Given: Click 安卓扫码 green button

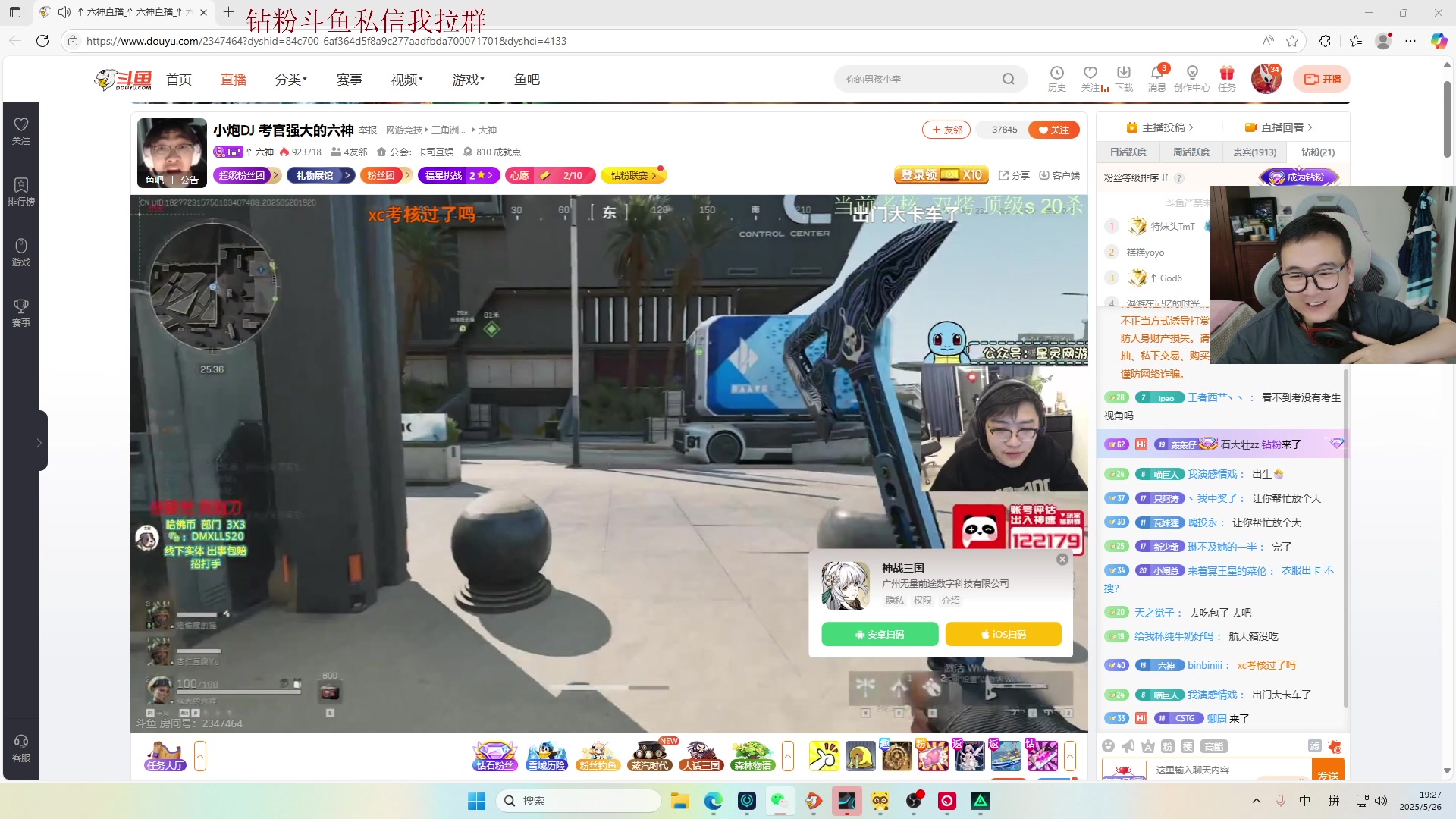Looking at the screenshot, I should pyautogui.click(x=880, y=634).
